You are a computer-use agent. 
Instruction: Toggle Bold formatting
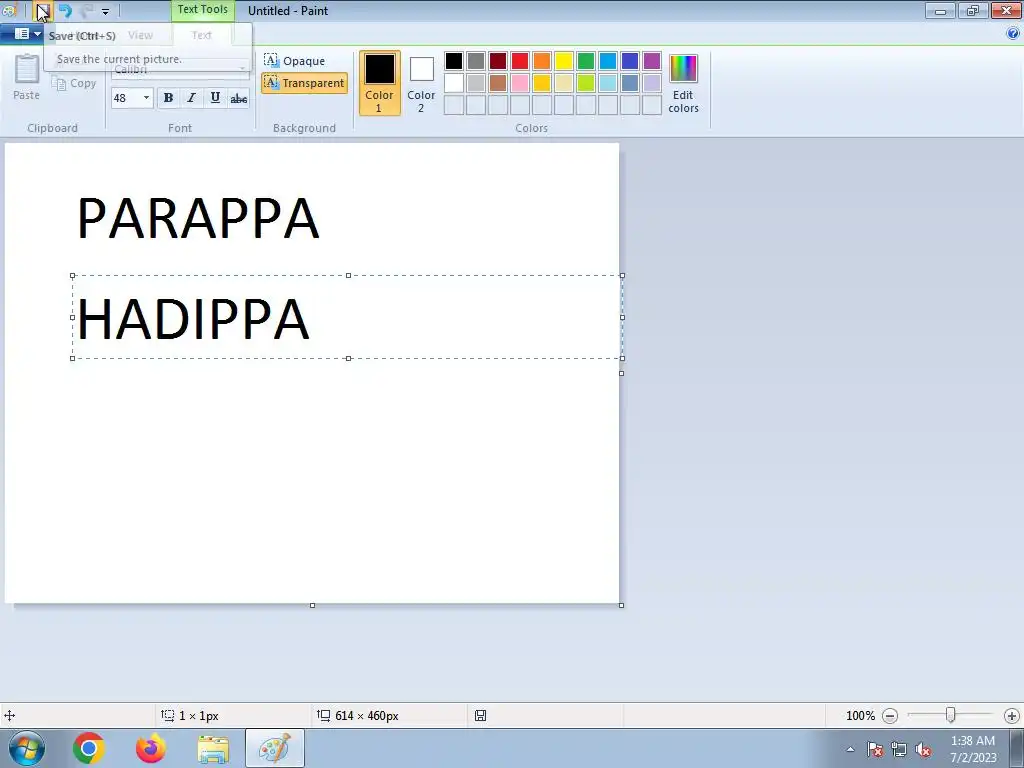(x=168, y=98)
